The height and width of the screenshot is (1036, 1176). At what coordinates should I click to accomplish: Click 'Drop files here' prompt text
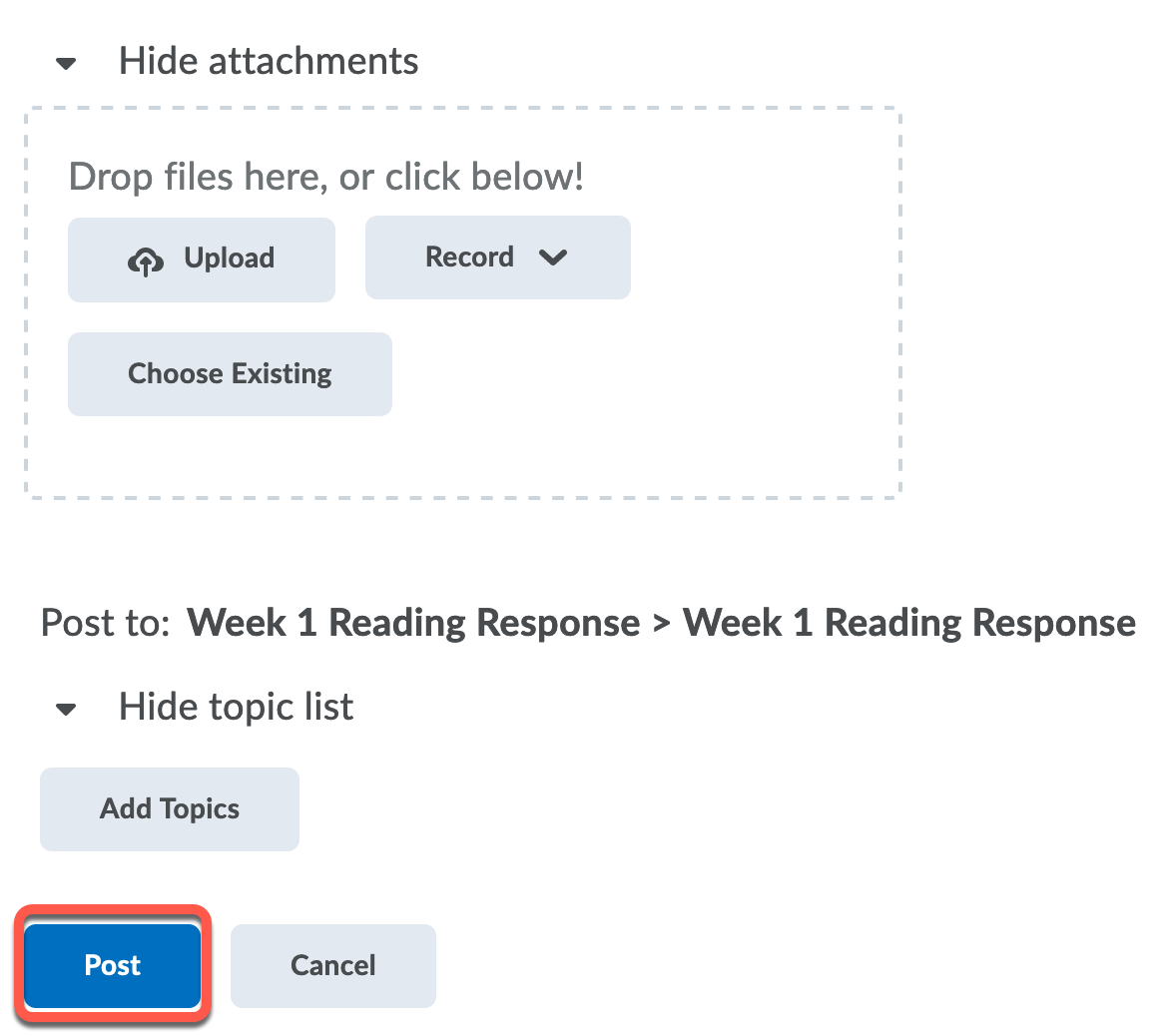click(x=325, y=177)
